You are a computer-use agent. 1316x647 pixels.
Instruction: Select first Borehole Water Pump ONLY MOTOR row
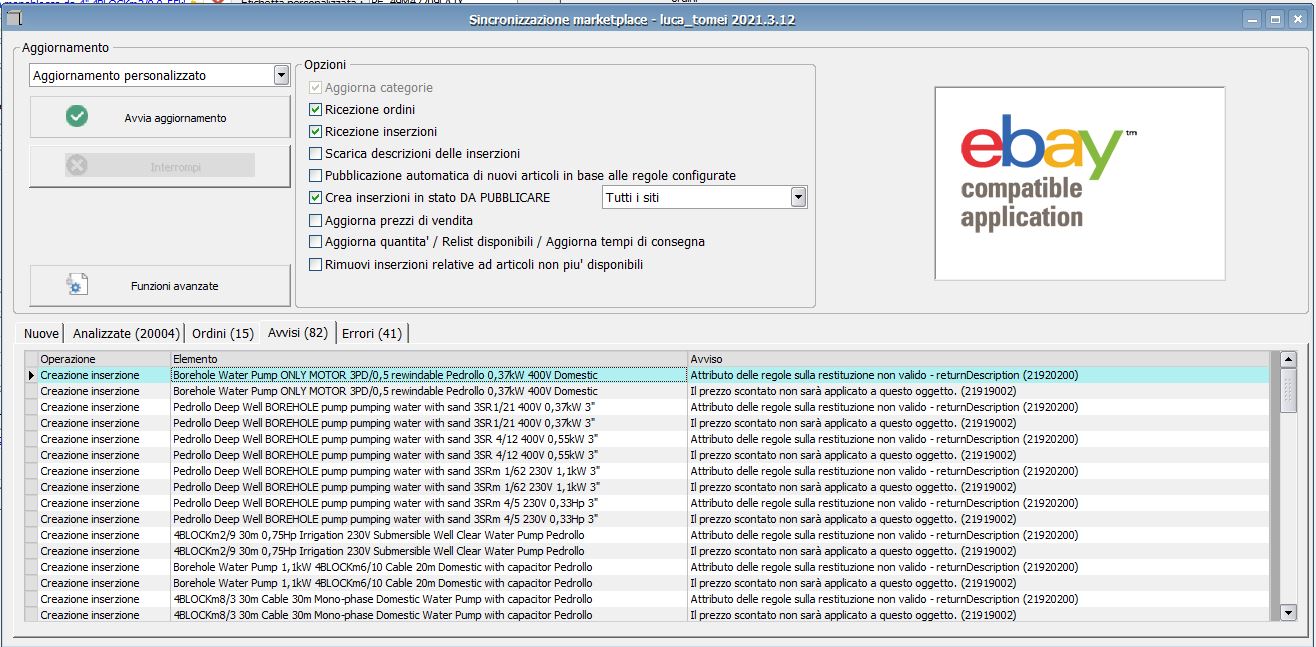point(429,375)
